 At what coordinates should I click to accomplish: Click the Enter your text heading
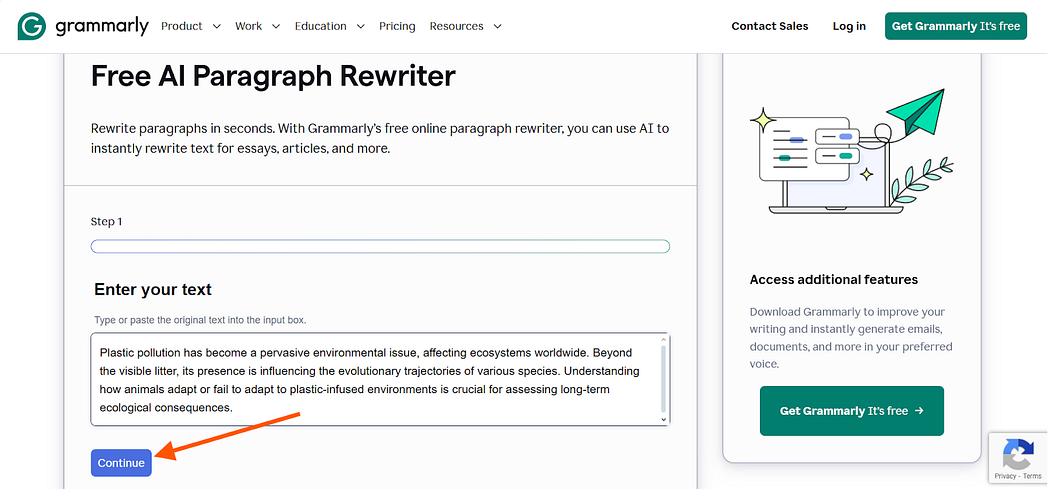(153, 289)
